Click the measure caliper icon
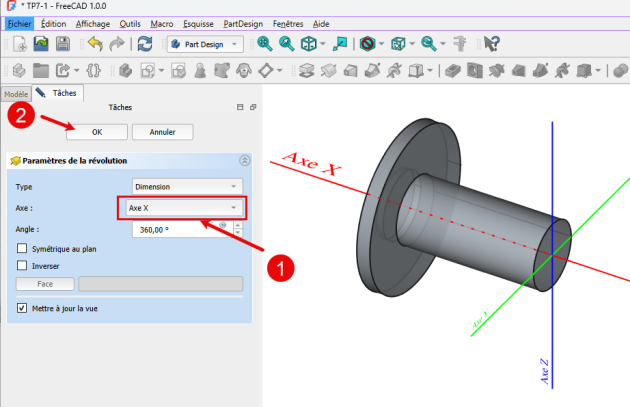Viewport: 630px width, 407px height. coord(461,44)
